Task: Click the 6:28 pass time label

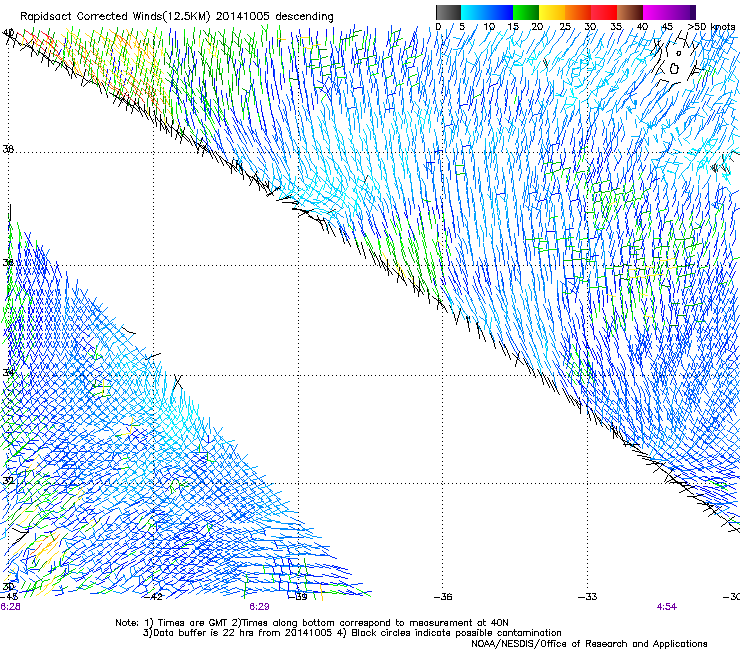Action: (10, 607)
